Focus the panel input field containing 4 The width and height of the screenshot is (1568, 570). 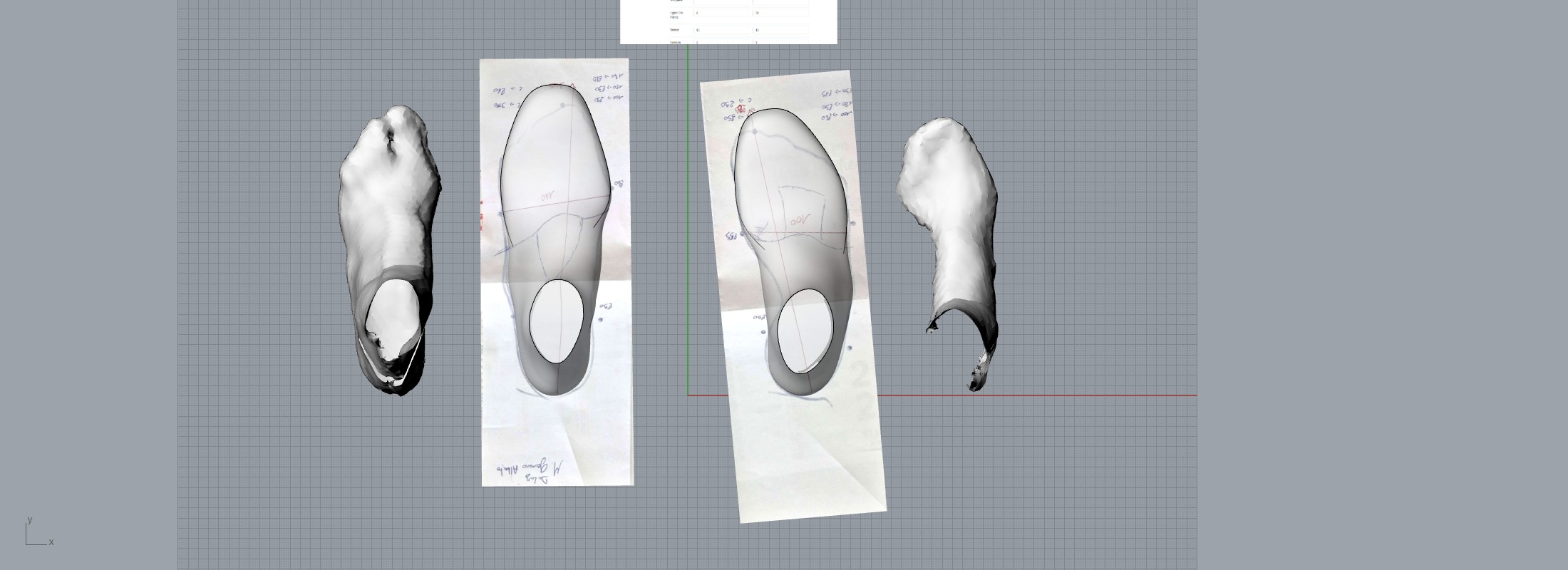pos(722,13)
